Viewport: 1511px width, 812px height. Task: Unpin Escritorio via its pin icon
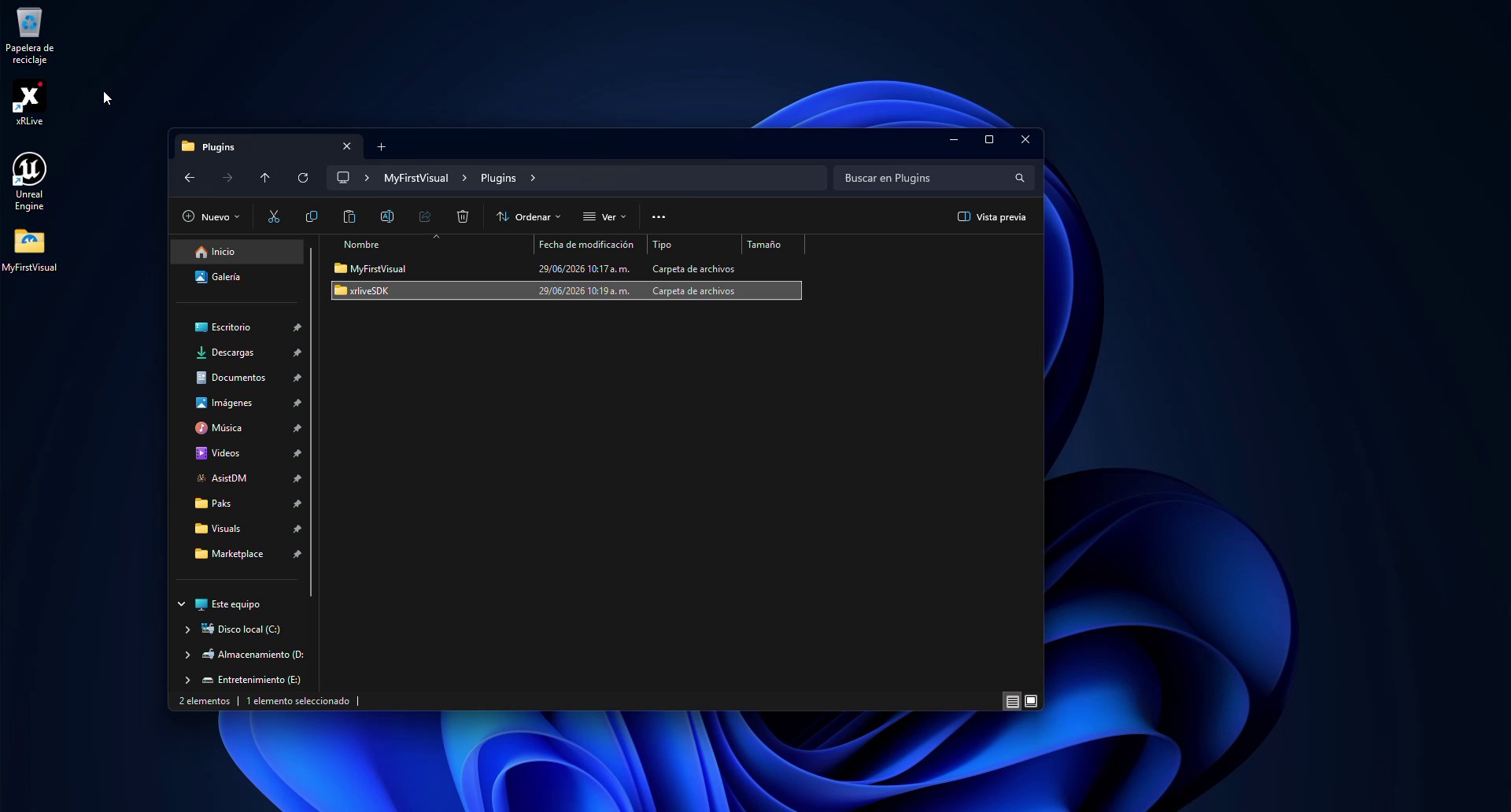(x=297, y=327)
